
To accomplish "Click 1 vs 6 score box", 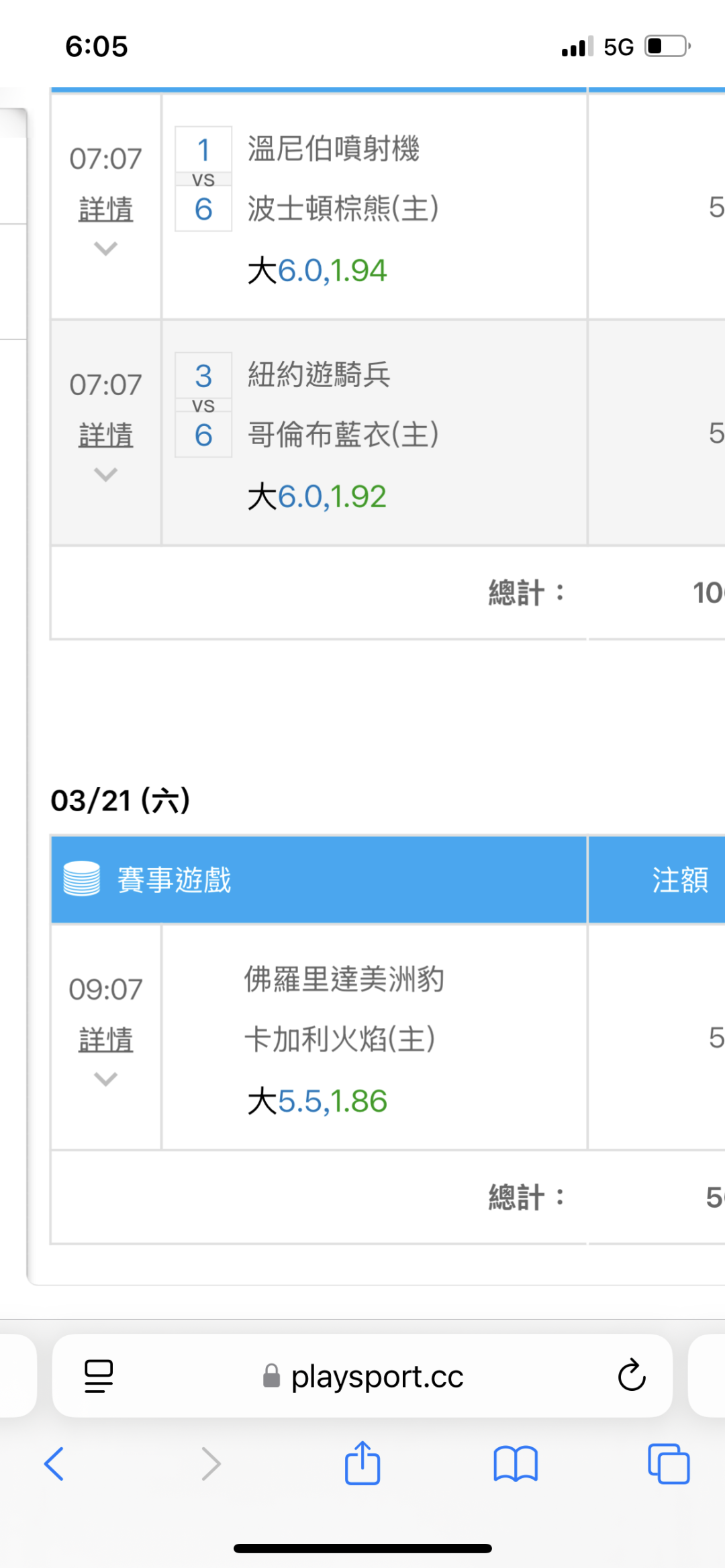I will pos(203,179).
